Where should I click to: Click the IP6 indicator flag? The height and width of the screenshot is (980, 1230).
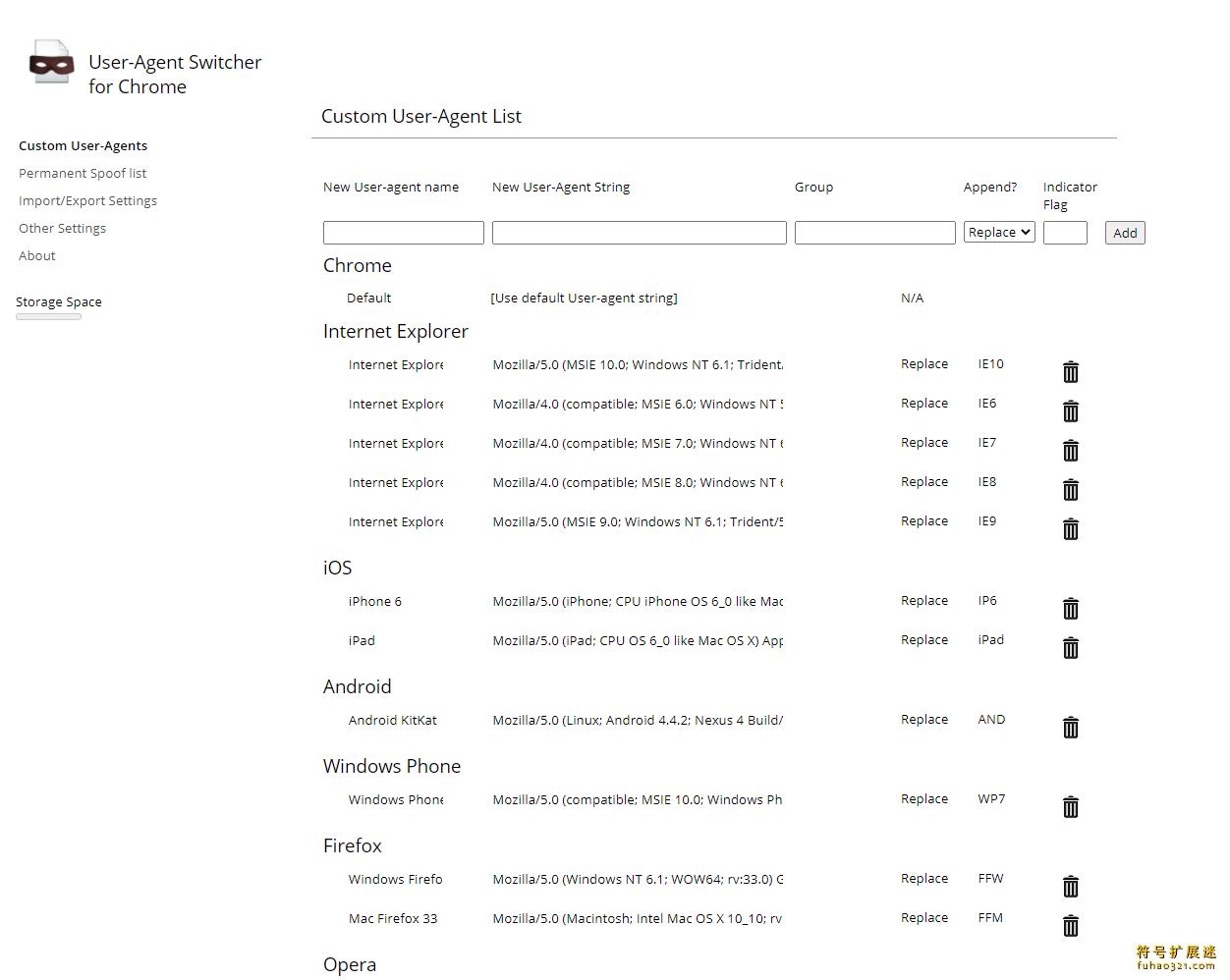point(987,600)
